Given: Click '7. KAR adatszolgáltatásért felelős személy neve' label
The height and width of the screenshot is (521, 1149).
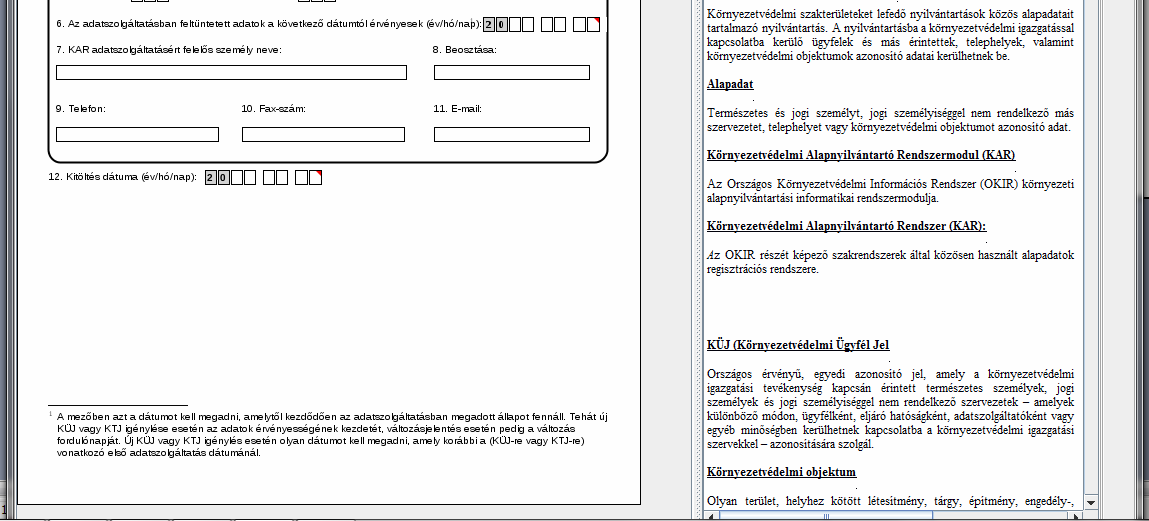Looking at the screenshot, I should (x=169, y=50).
